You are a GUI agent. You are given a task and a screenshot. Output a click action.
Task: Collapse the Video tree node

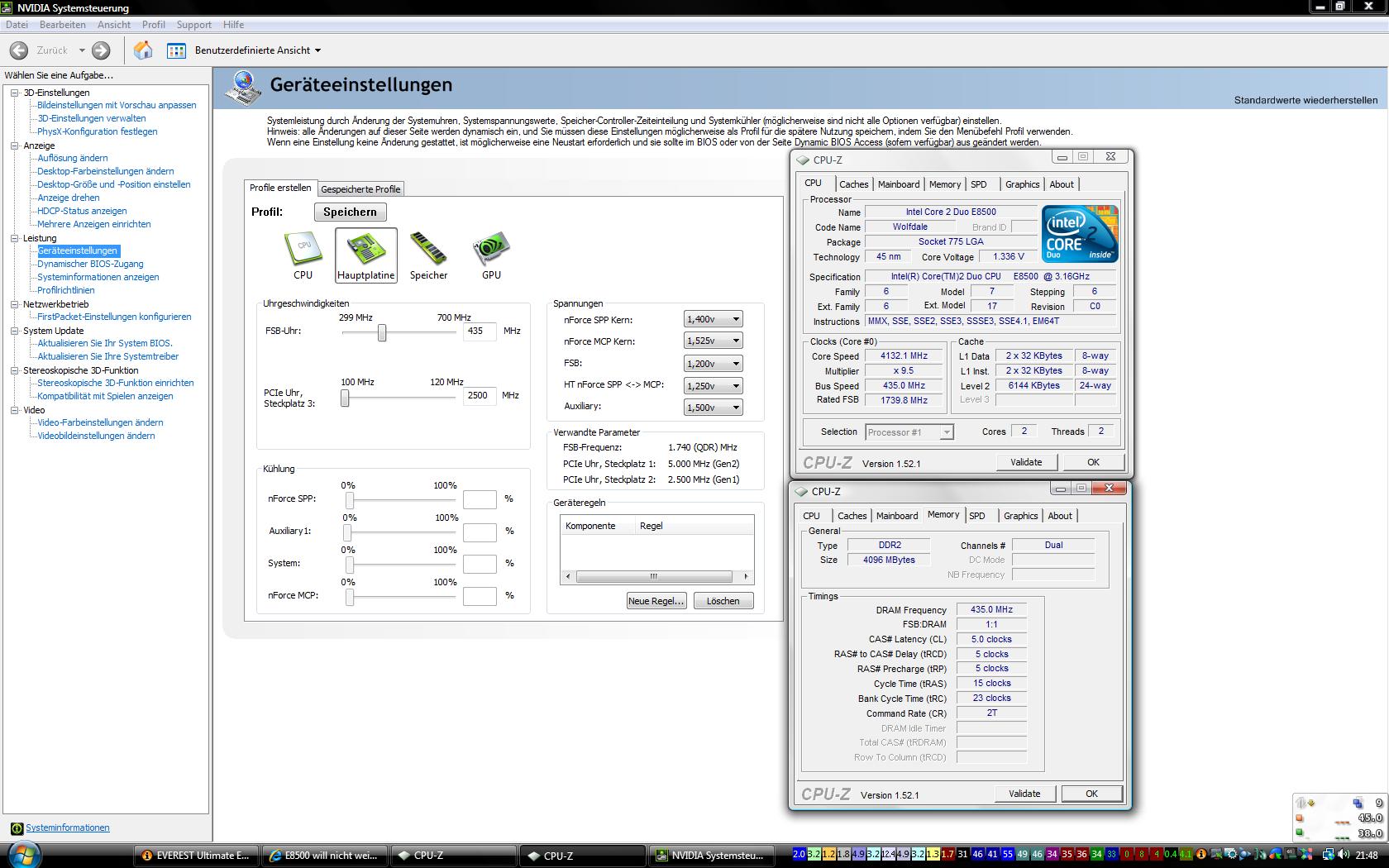tap(15, 410)
